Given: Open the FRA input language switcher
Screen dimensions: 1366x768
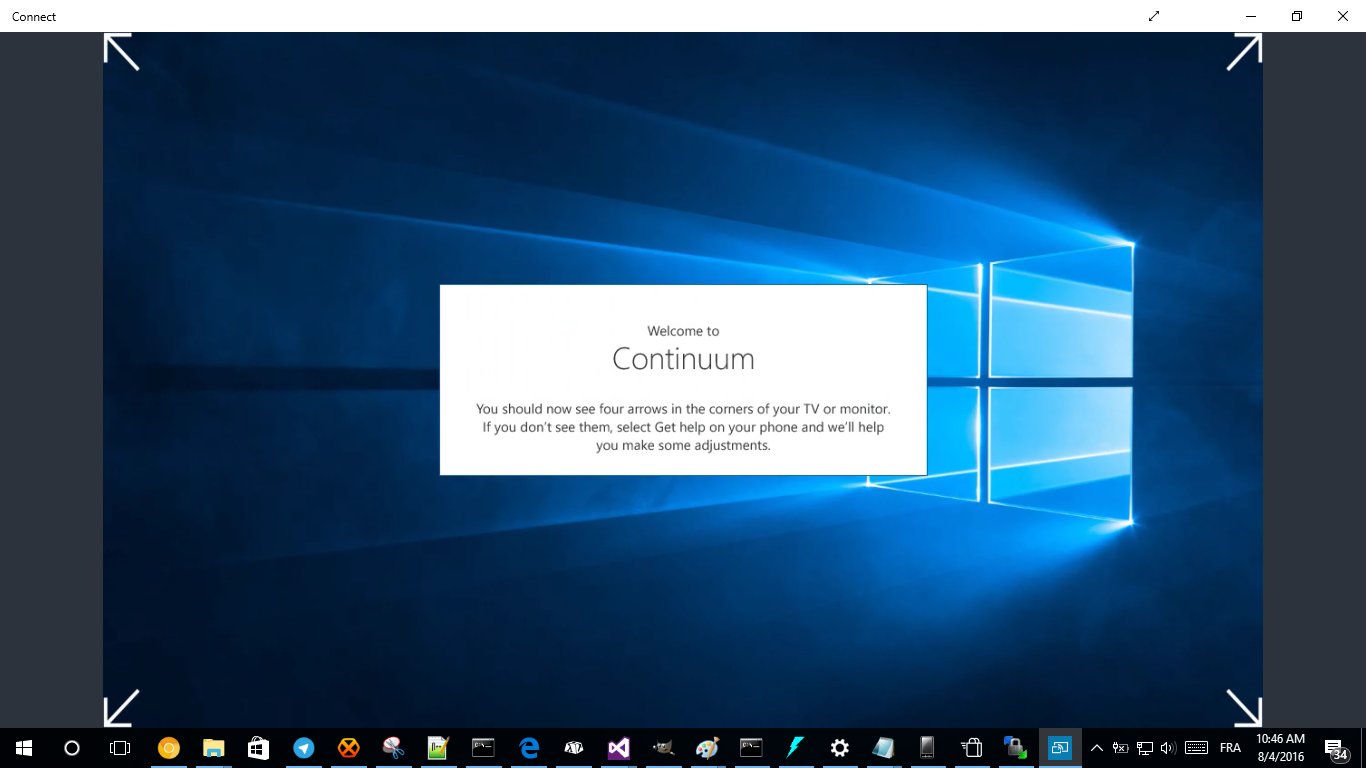Looking at the screenshot, I should coord(1230,748).
